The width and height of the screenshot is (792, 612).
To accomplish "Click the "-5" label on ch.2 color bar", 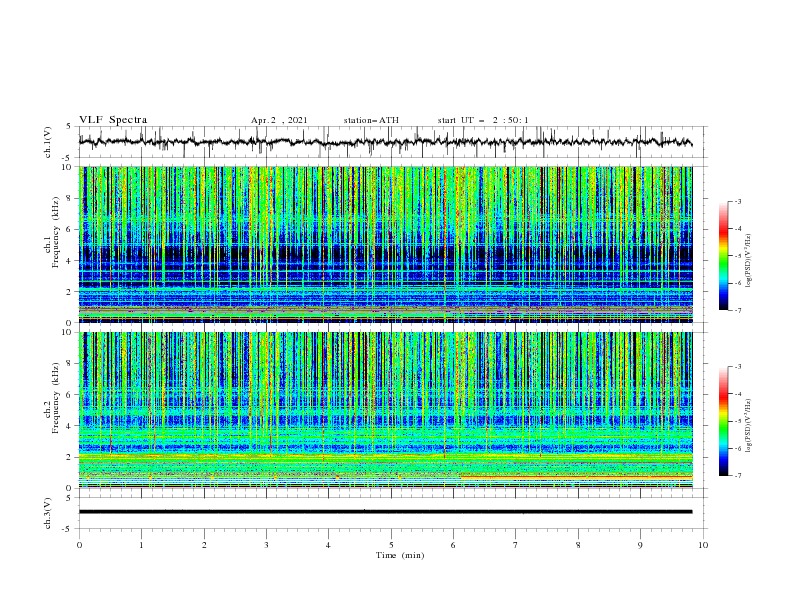I will (x=738, y=421).
